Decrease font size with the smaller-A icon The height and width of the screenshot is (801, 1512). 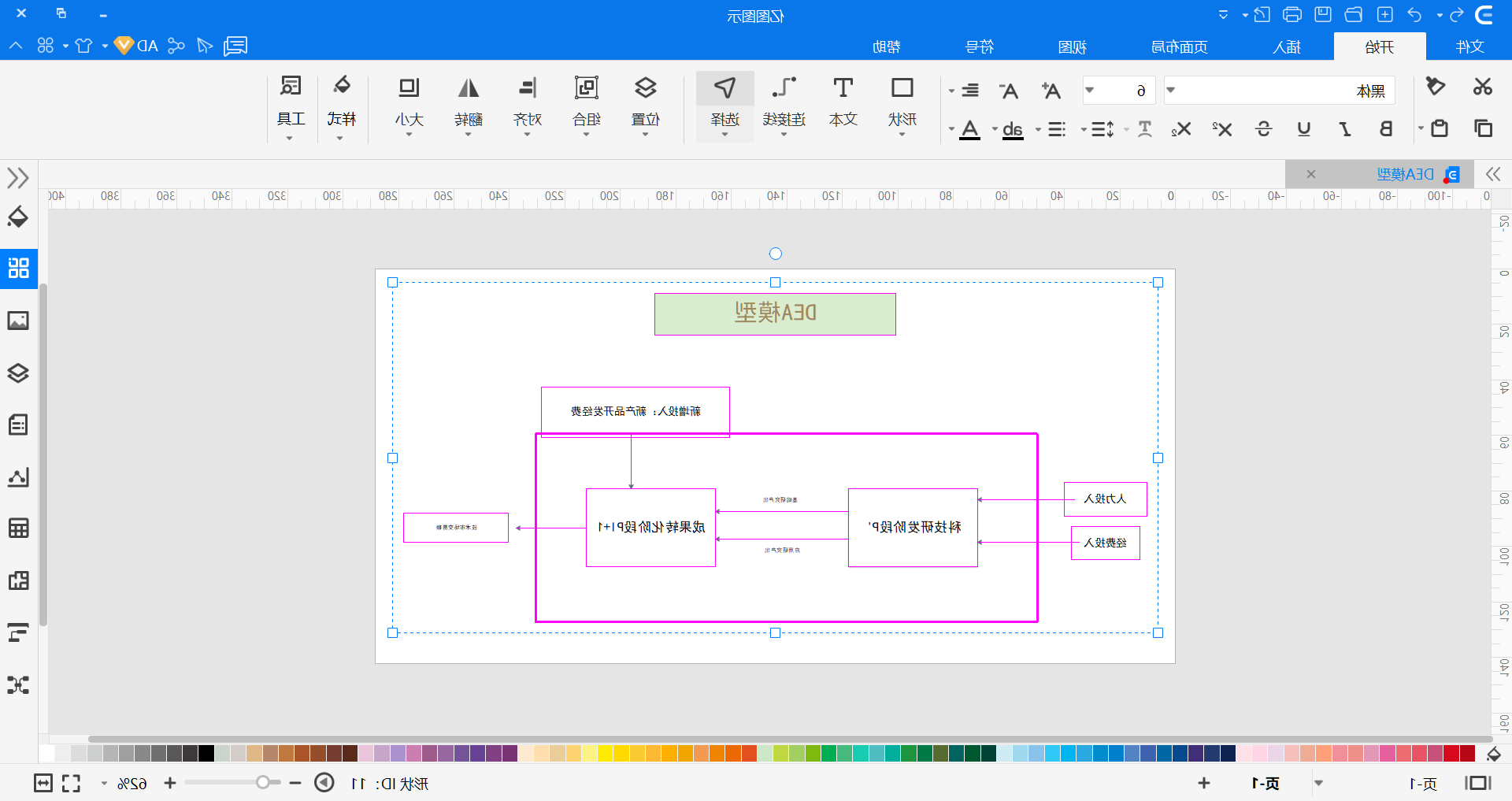pos(1010,91)
